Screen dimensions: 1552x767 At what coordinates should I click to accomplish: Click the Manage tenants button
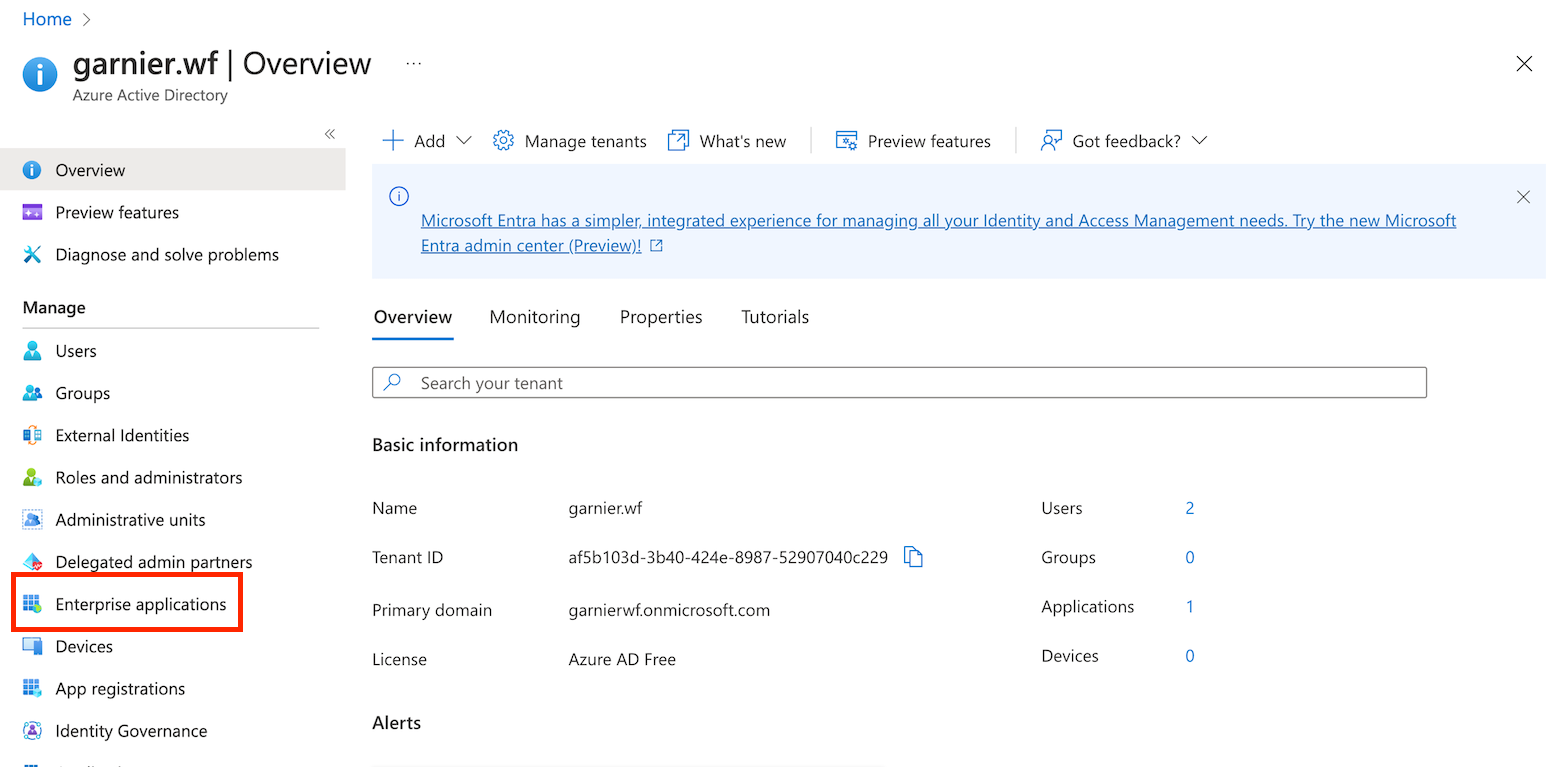click(x=570, y=141)
